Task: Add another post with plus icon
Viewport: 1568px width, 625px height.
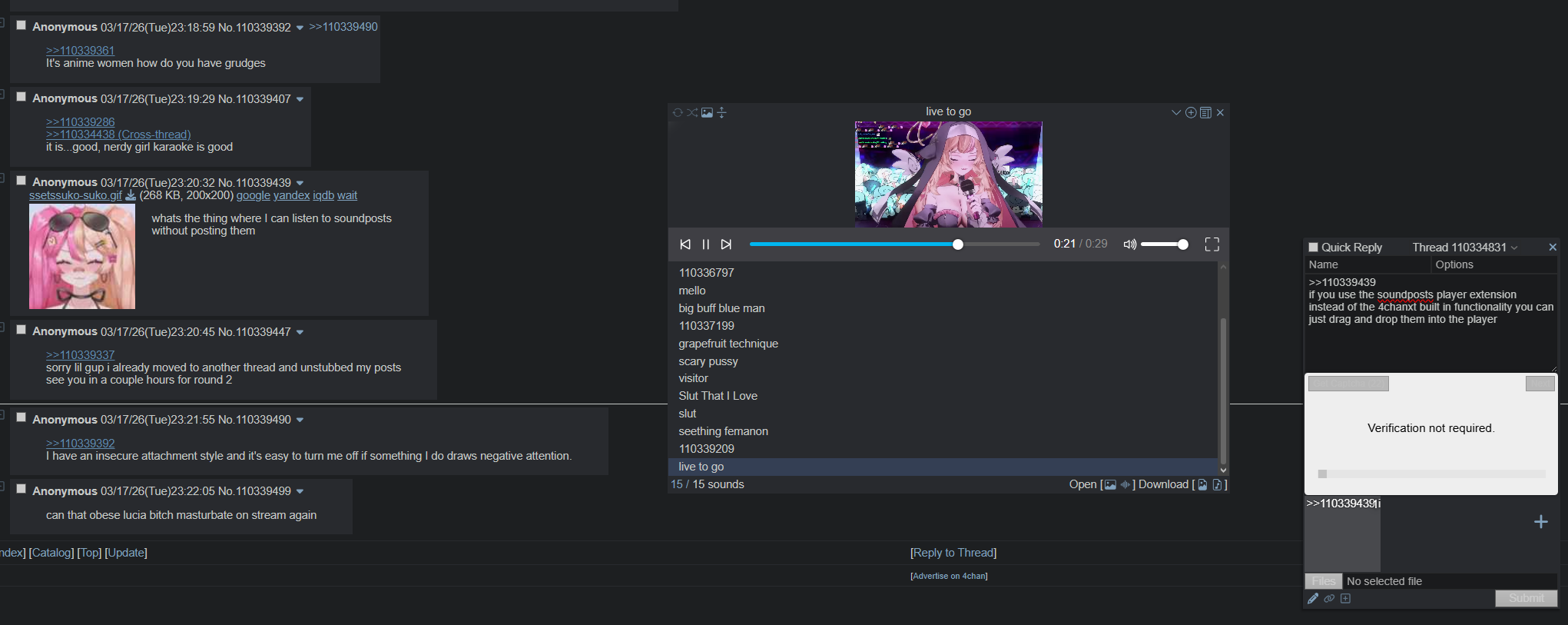Action: (1540, 522)
